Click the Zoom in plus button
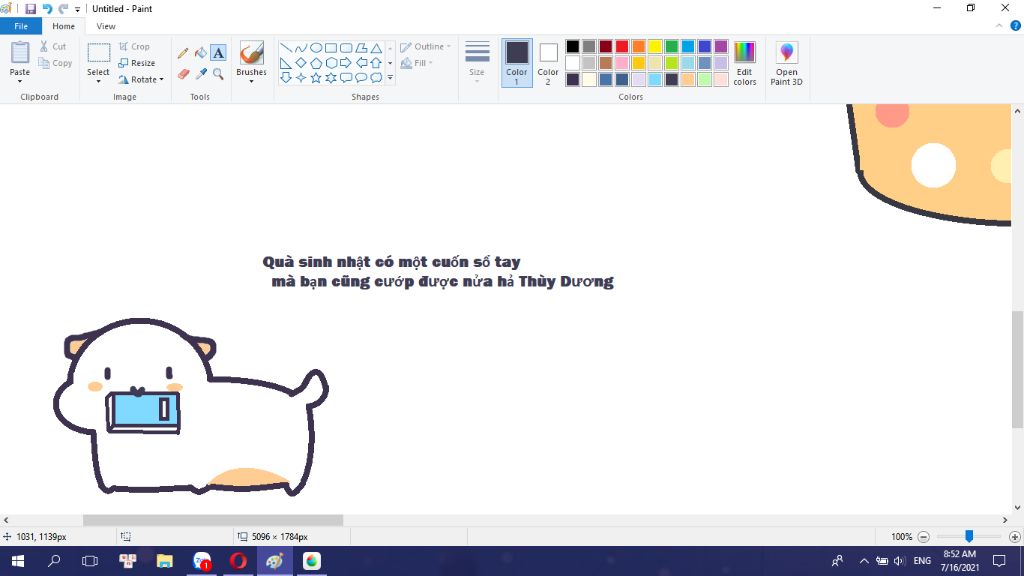1024x576 pixels. tap(1014, 537)
